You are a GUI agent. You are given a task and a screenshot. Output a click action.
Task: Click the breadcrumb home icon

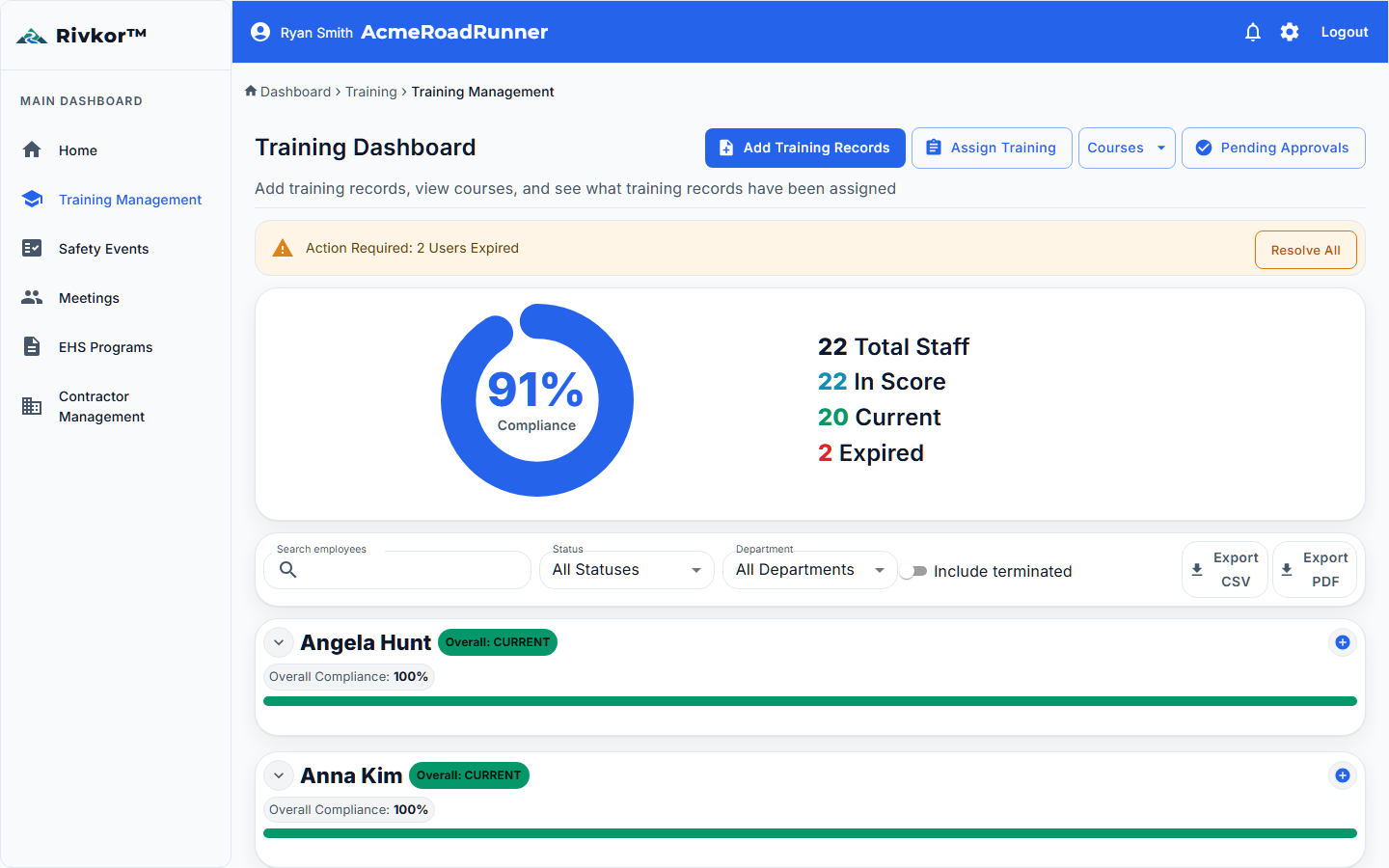pyautogui.click(x=251, y=91)
